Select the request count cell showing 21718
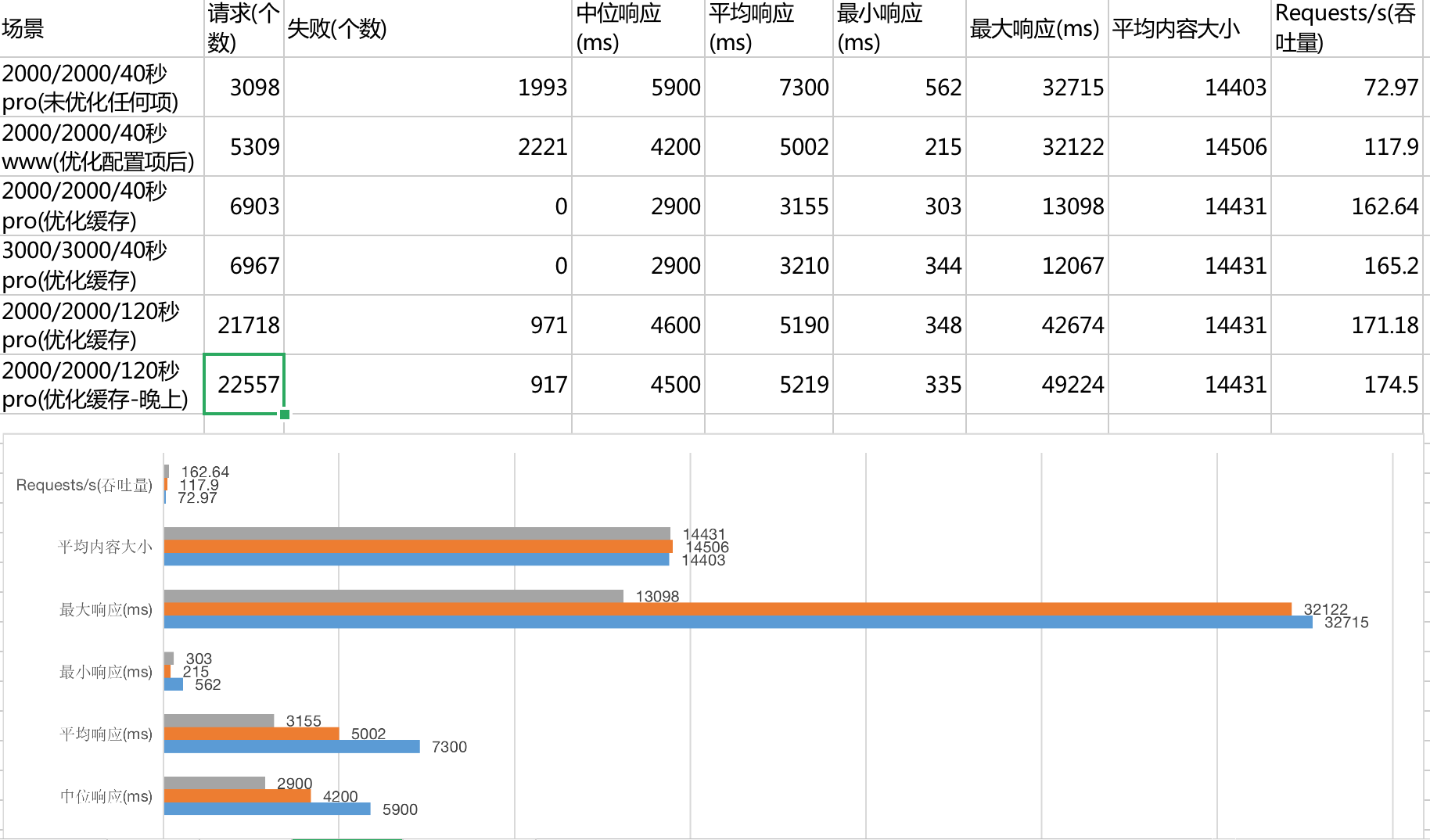Viewport: 1430px width, 840px height. pyautogui.click(x=243, y=325)
